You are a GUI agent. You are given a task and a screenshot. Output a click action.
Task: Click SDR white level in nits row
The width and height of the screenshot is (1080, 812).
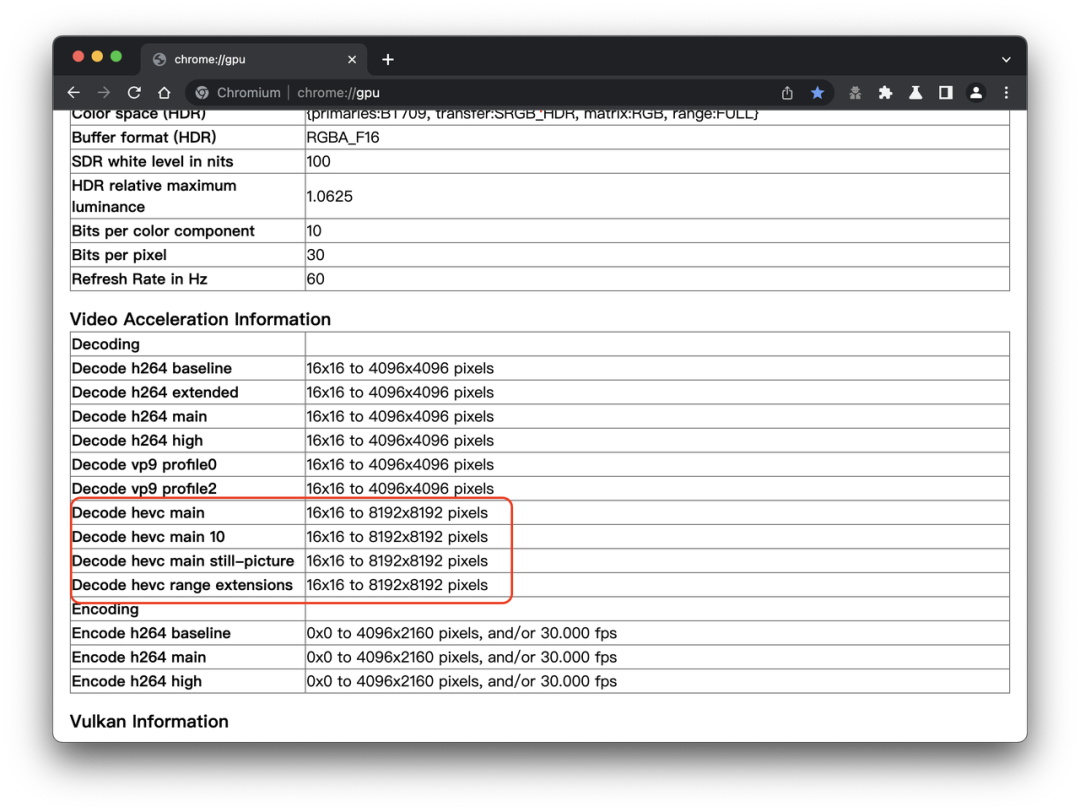(540, 161)
